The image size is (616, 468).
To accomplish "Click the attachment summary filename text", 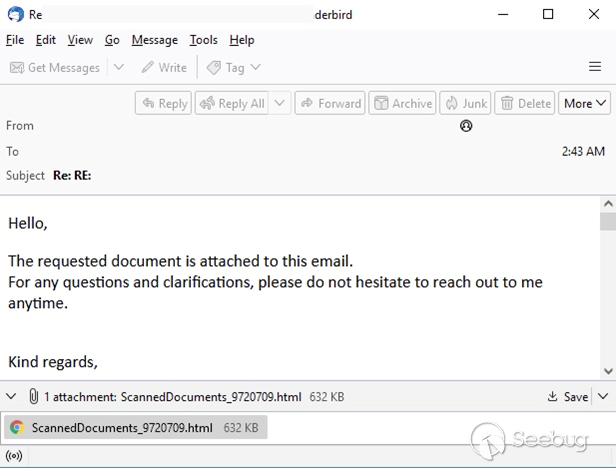I will 211,397.
